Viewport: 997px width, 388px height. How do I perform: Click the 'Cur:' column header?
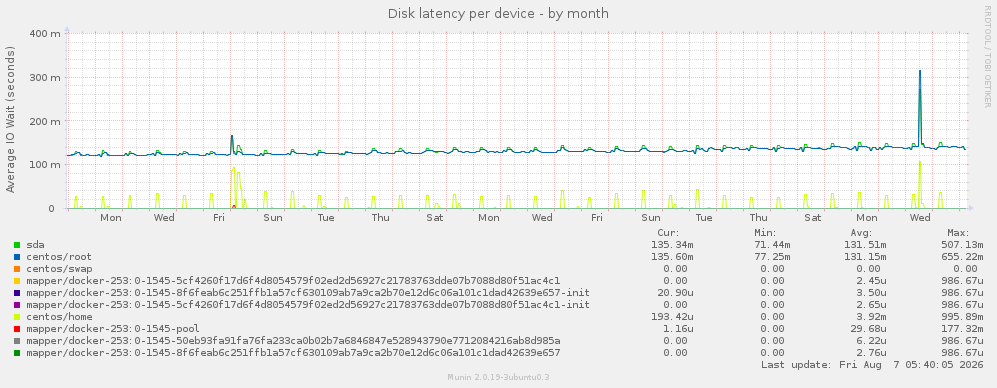tap(668, 233)
